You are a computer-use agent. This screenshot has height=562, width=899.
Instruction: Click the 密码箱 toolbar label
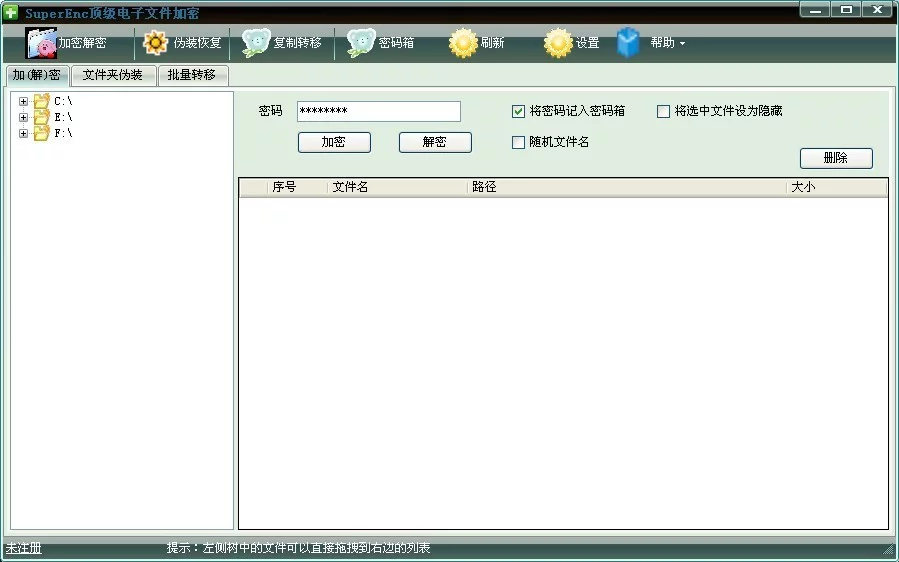396,43
